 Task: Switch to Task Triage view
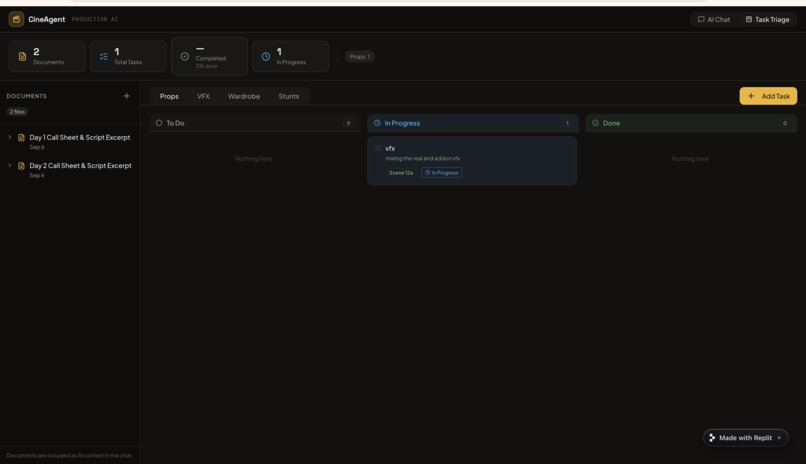[767, 20]
